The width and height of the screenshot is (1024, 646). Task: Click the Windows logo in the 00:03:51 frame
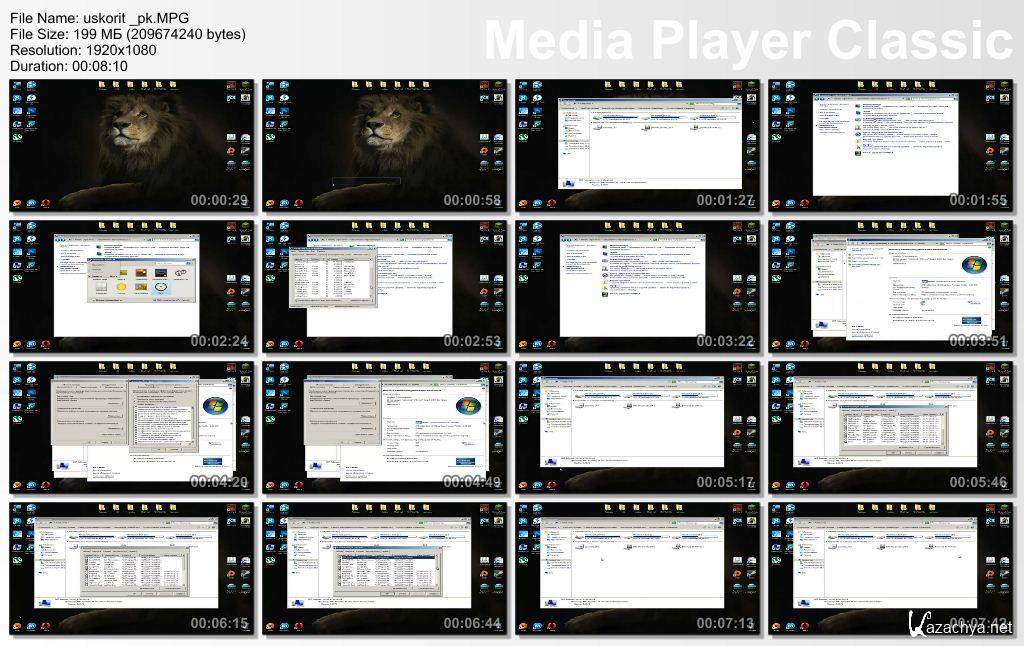972,265
